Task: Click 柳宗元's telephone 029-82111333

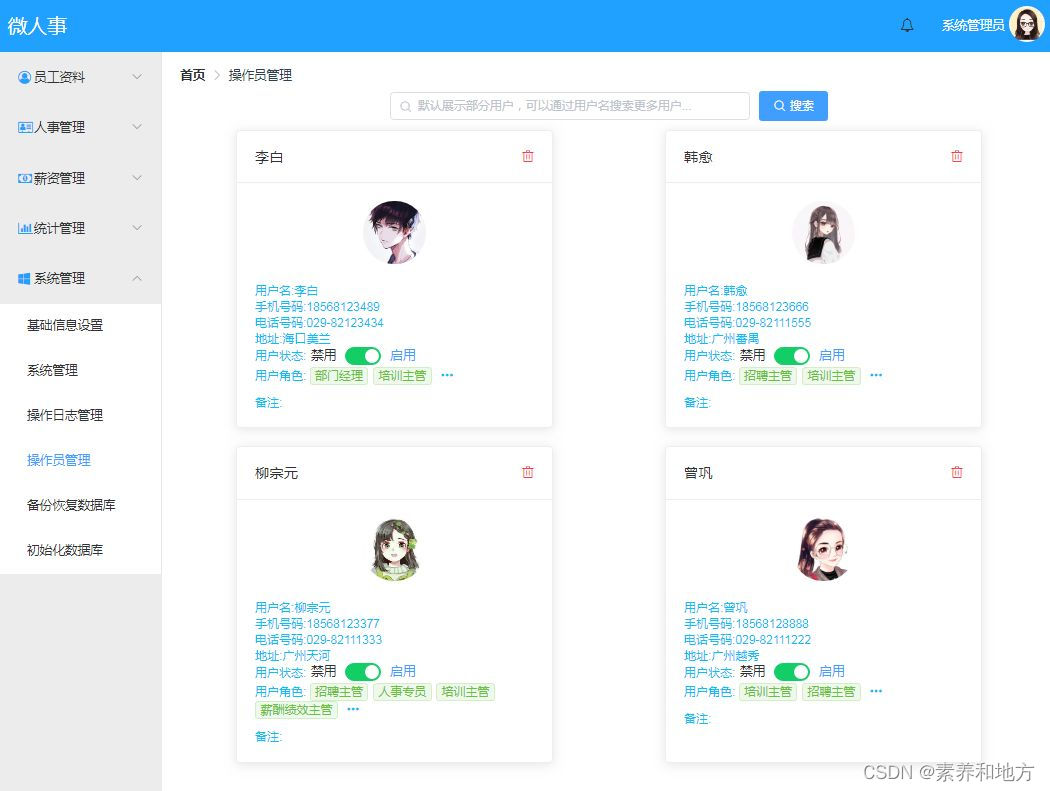Action: [x=344, y=640]
